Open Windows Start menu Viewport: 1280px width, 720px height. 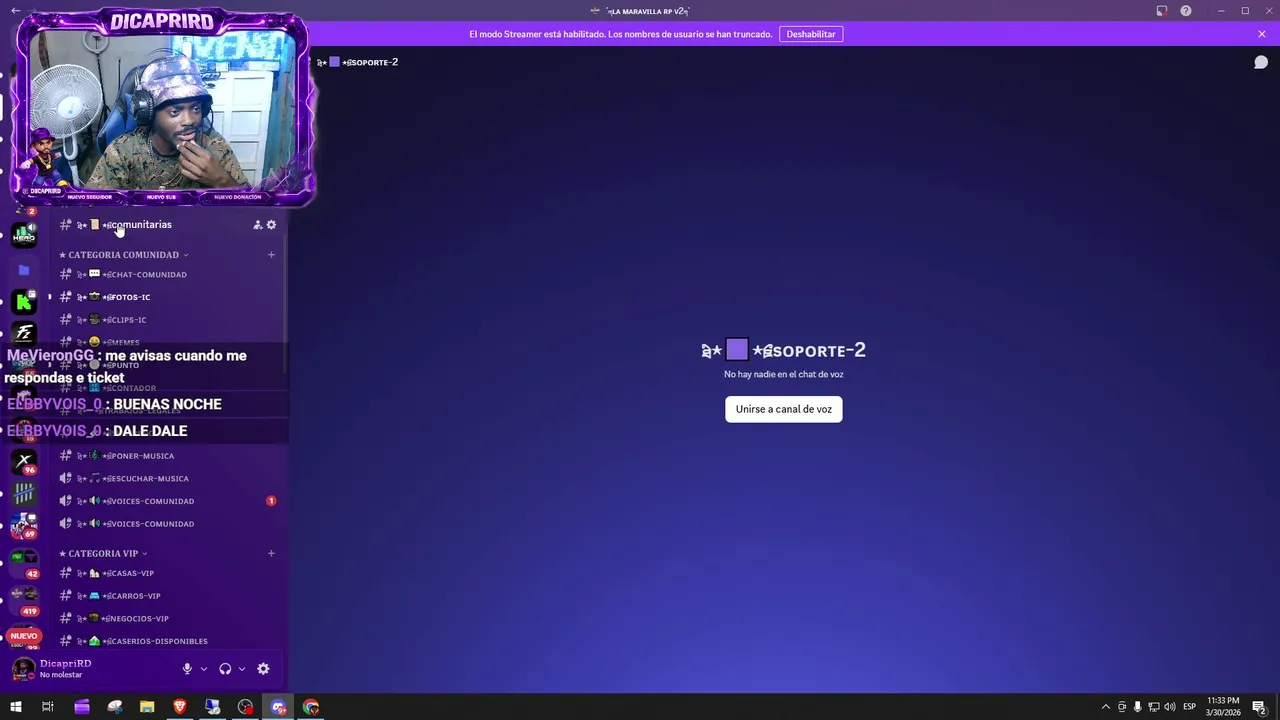pos(15,707)
